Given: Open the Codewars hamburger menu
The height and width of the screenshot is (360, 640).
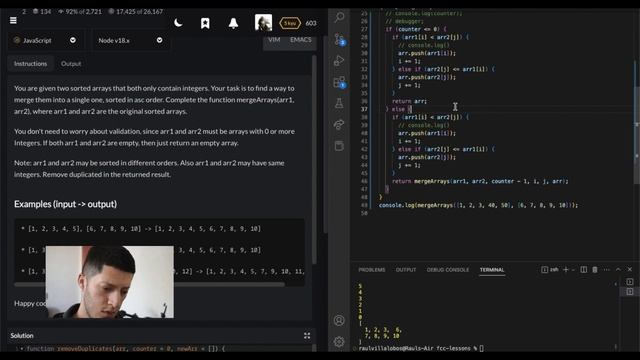Looking at the screenshot, I should point(13,20).
